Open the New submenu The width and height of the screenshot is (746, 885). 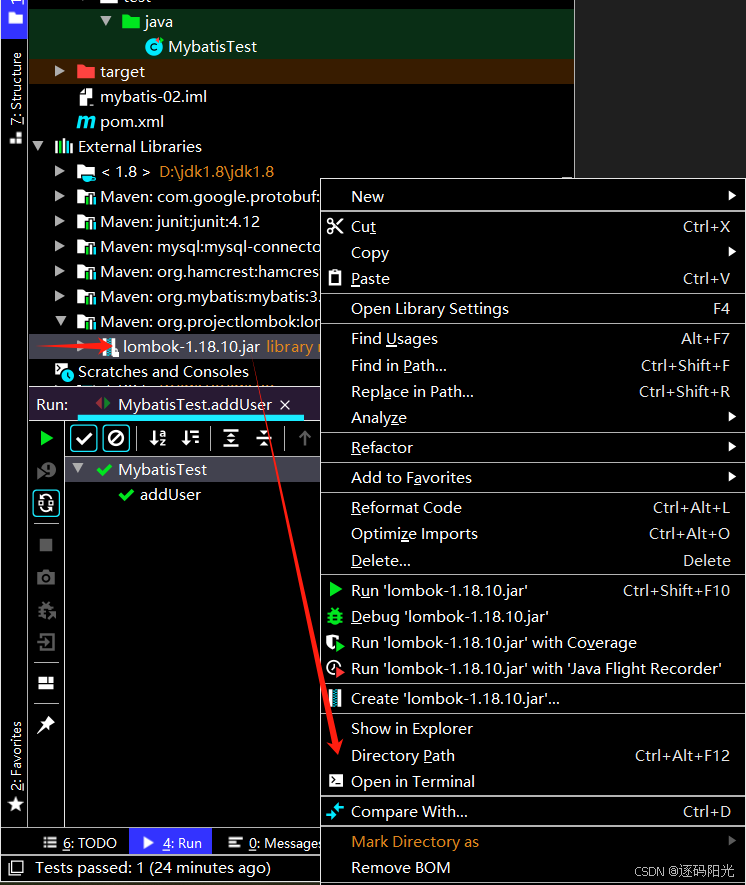[x=533, y=196]
